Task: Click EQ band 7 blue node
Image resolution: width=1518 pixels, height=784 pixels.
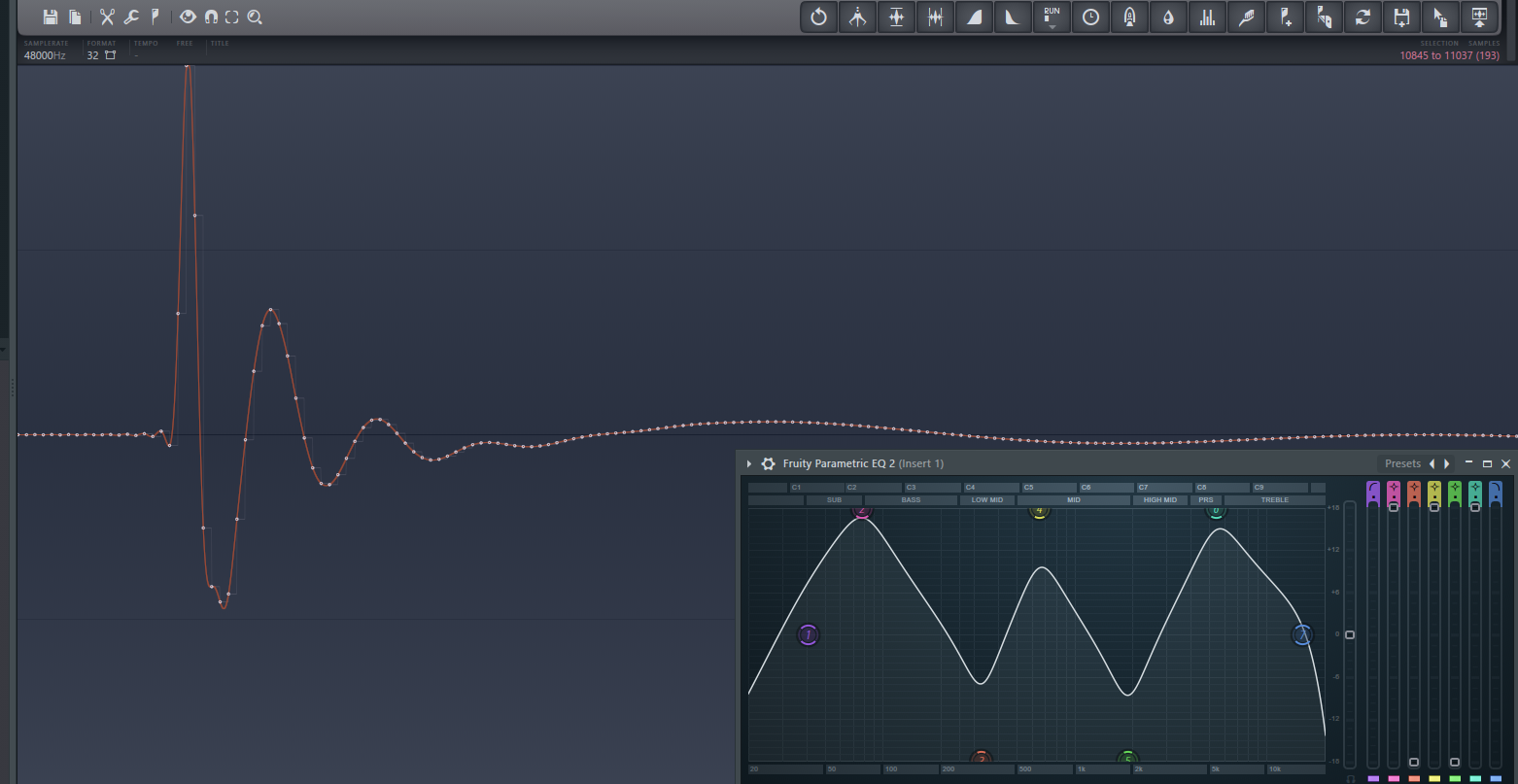Action: point(1302,635)
